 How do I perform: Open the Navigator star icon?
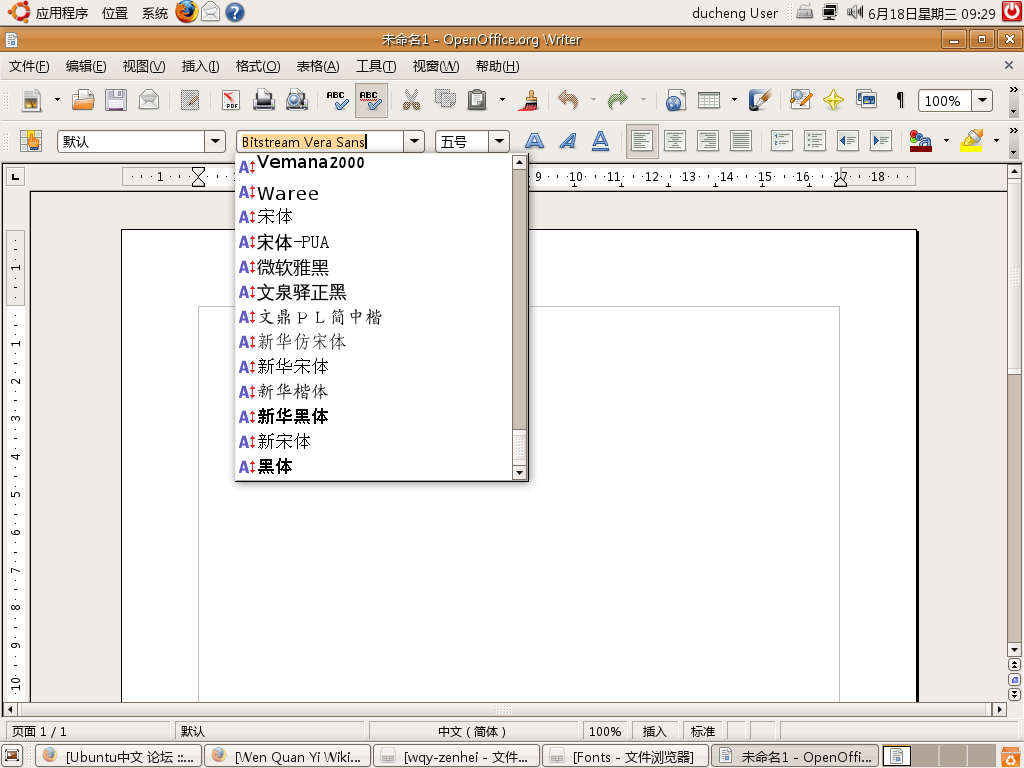[833, 101]
